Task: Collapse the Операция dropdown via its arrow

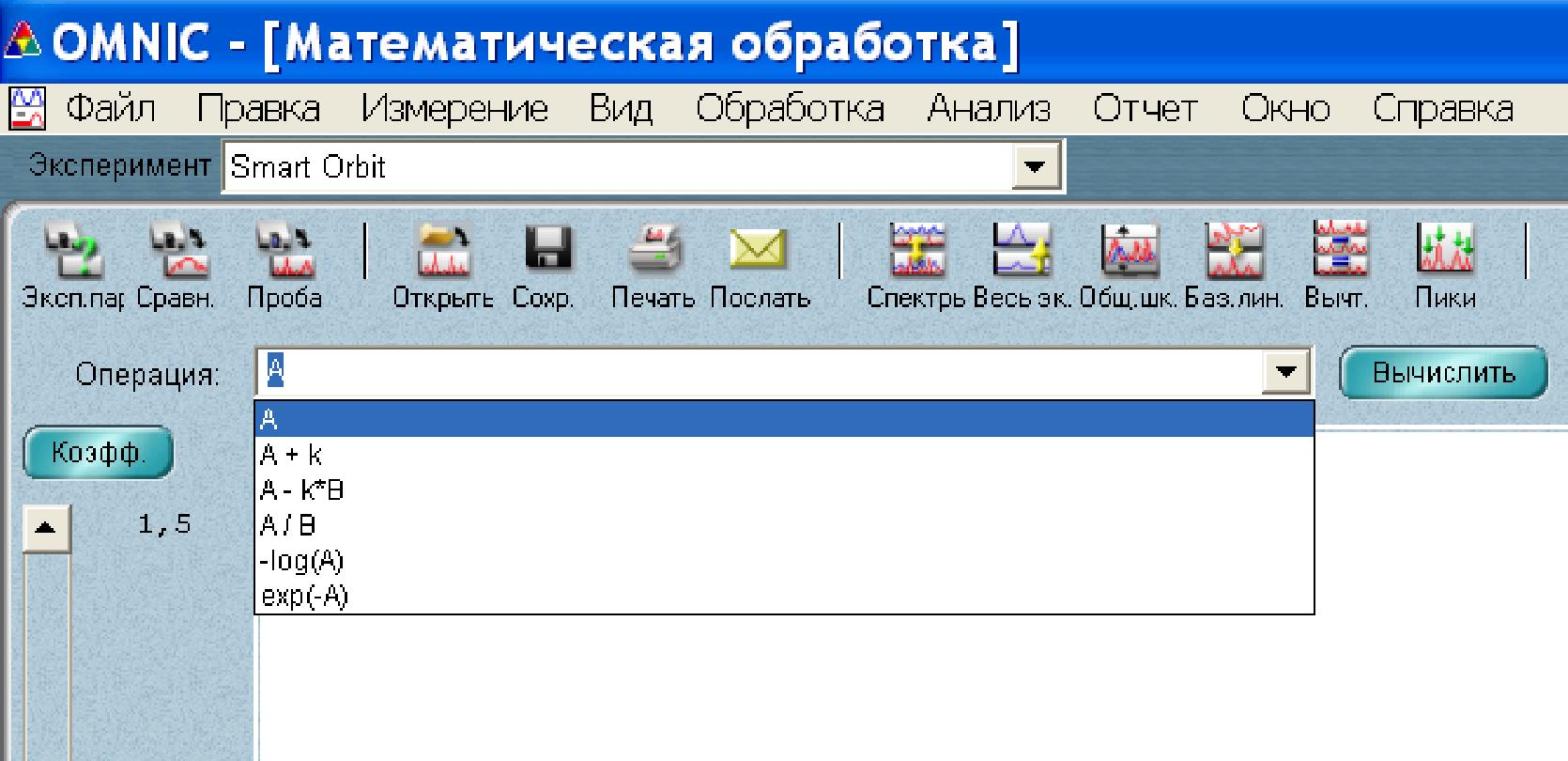Action: [x=1285, y=373]
